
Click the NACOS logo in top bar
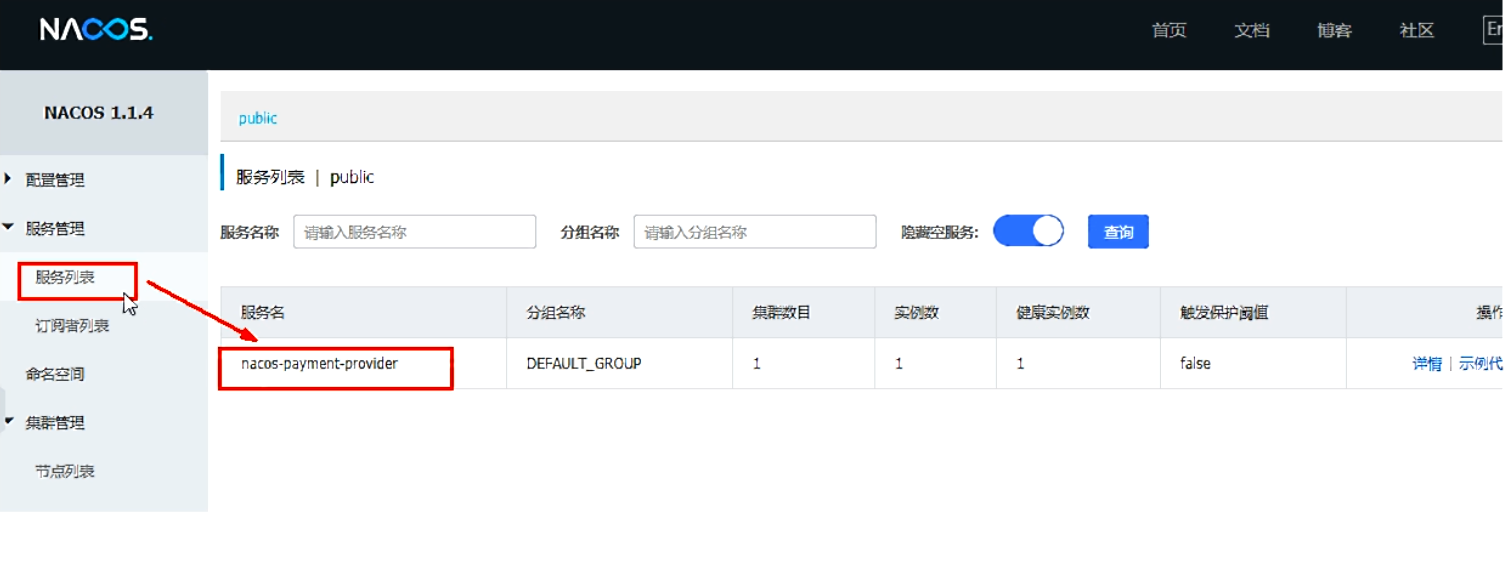[95, 29]
